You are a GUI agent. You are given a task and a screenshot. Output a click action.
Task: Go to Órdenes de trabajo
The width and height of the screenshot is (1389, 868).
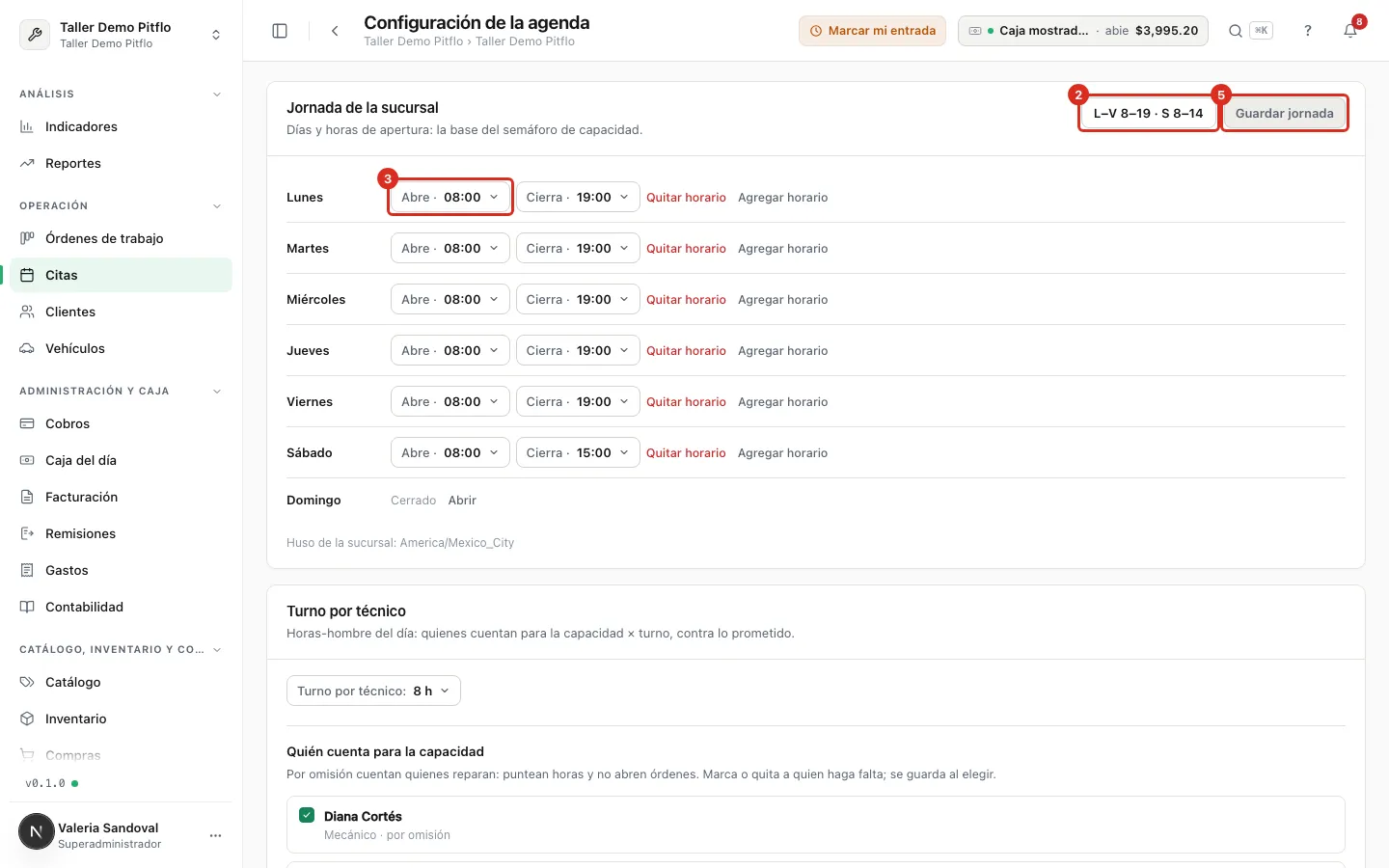point(122,238)
